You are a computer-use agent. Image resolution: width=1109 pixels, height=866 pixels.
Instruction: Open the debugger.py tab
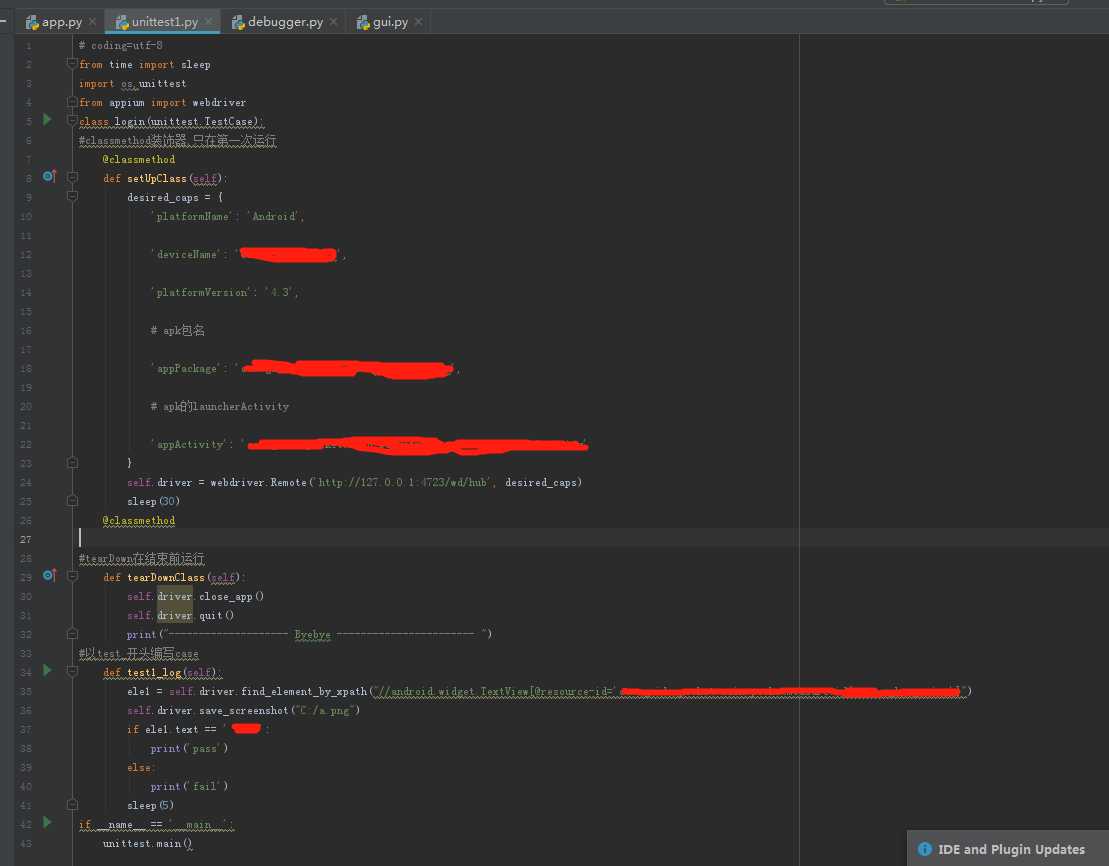click(285, 22)
